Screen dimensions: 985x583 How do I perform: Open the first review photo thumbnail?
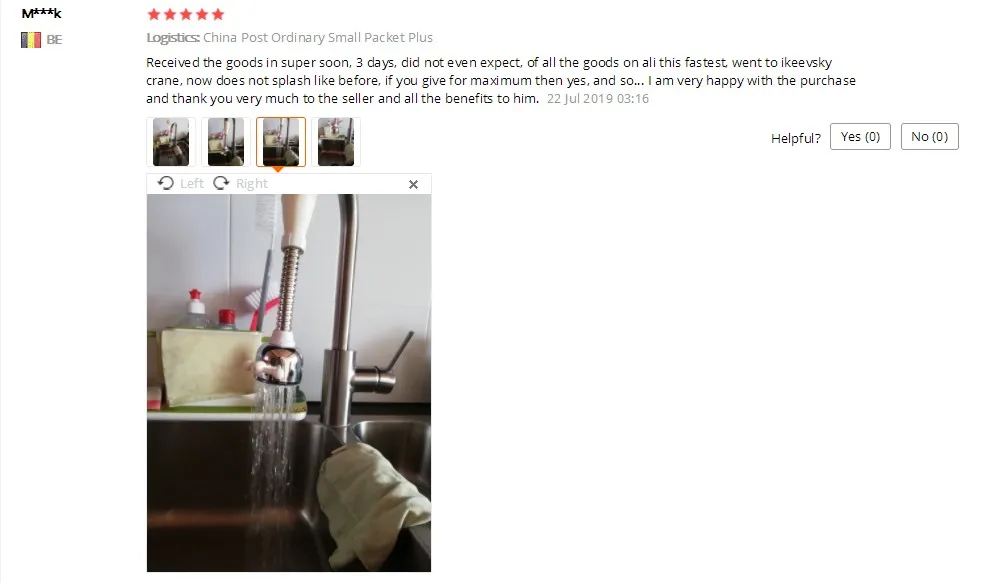point(171,142)
